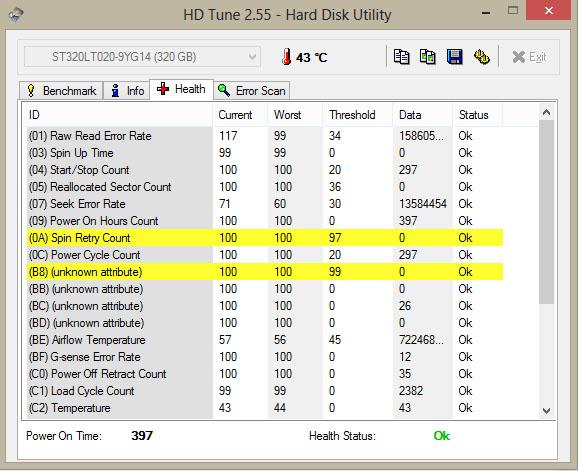Select the Error Scan tab
The image size is (578, 471).
(251, 91)
